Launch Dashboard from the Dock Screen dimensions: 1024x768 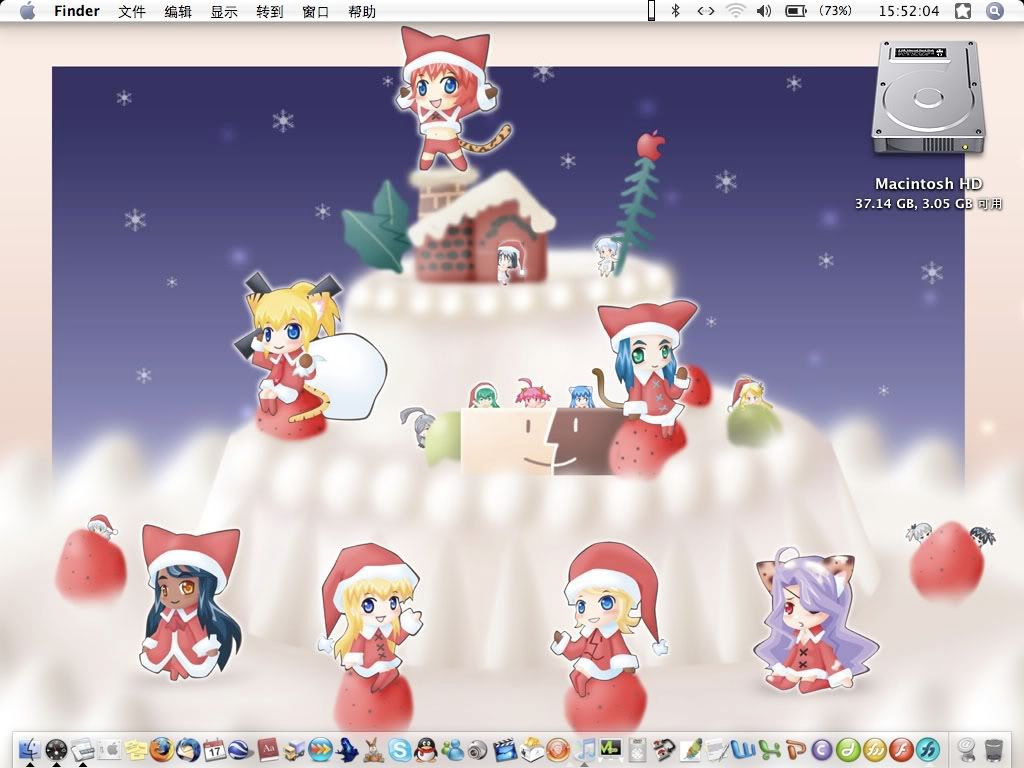click(56, 750)
